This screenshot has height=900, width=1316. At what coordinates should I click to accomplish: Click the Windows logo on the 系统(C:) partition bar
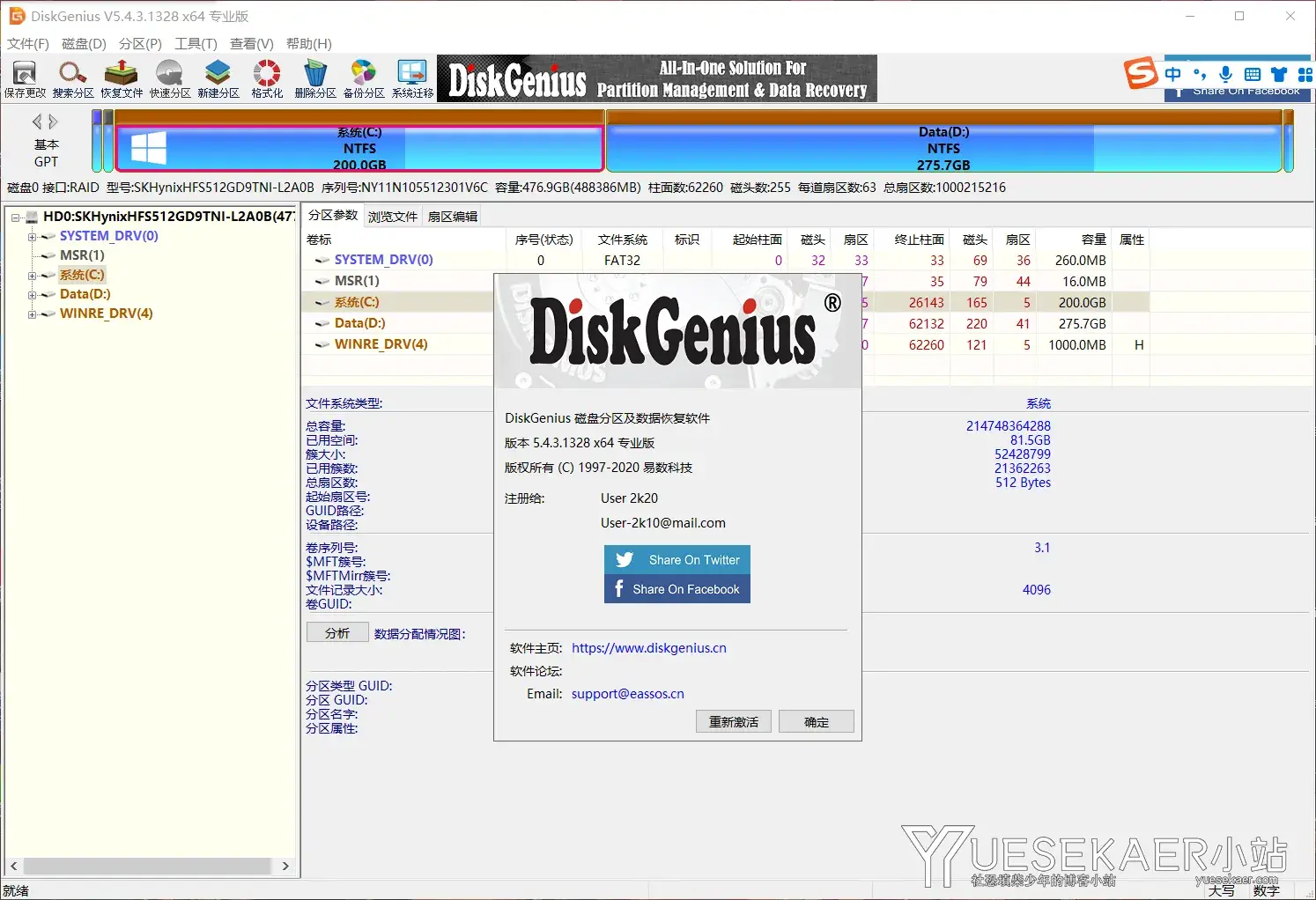tap(149, 148)
